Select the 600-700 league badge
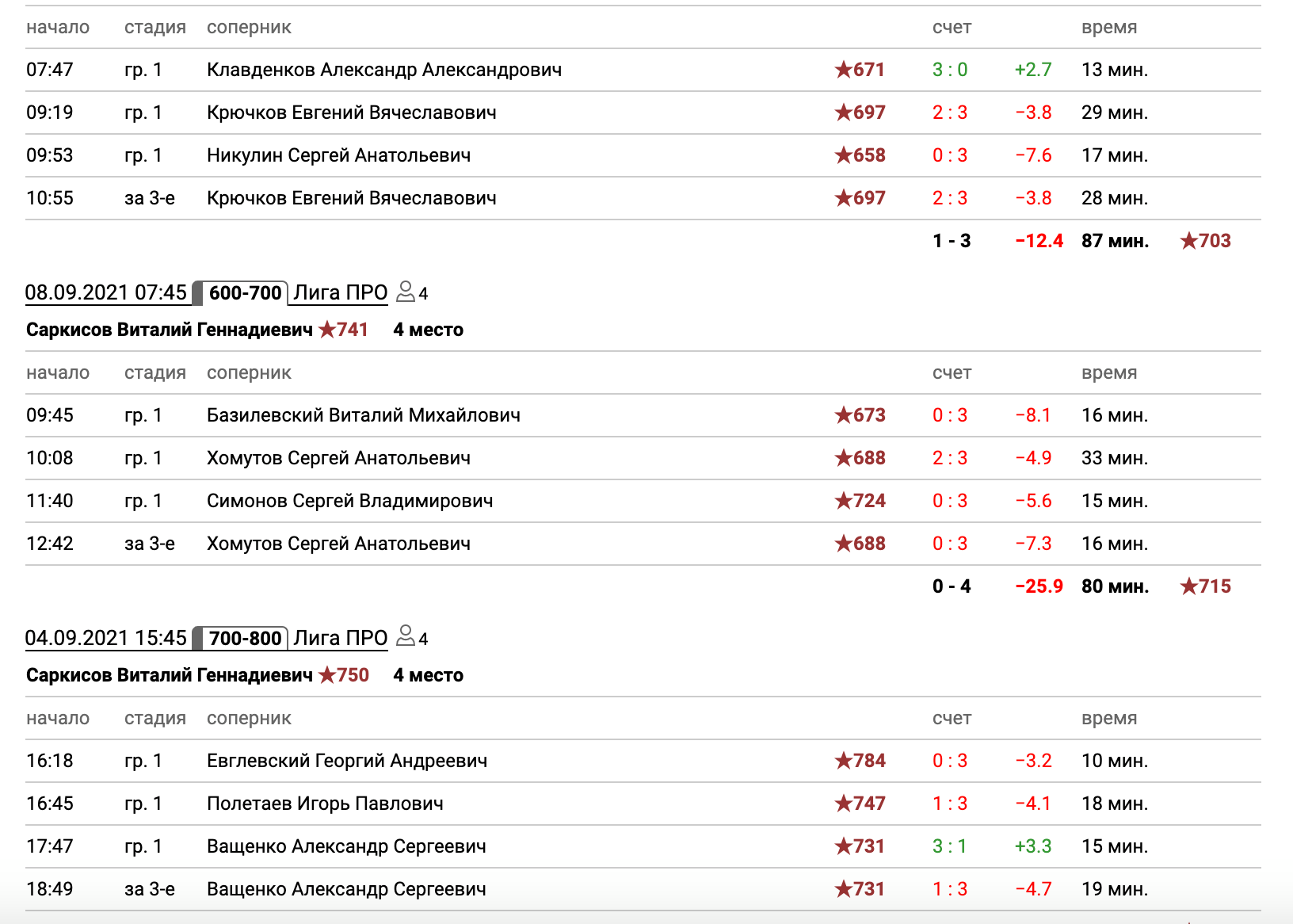 (x=244, y=293)
